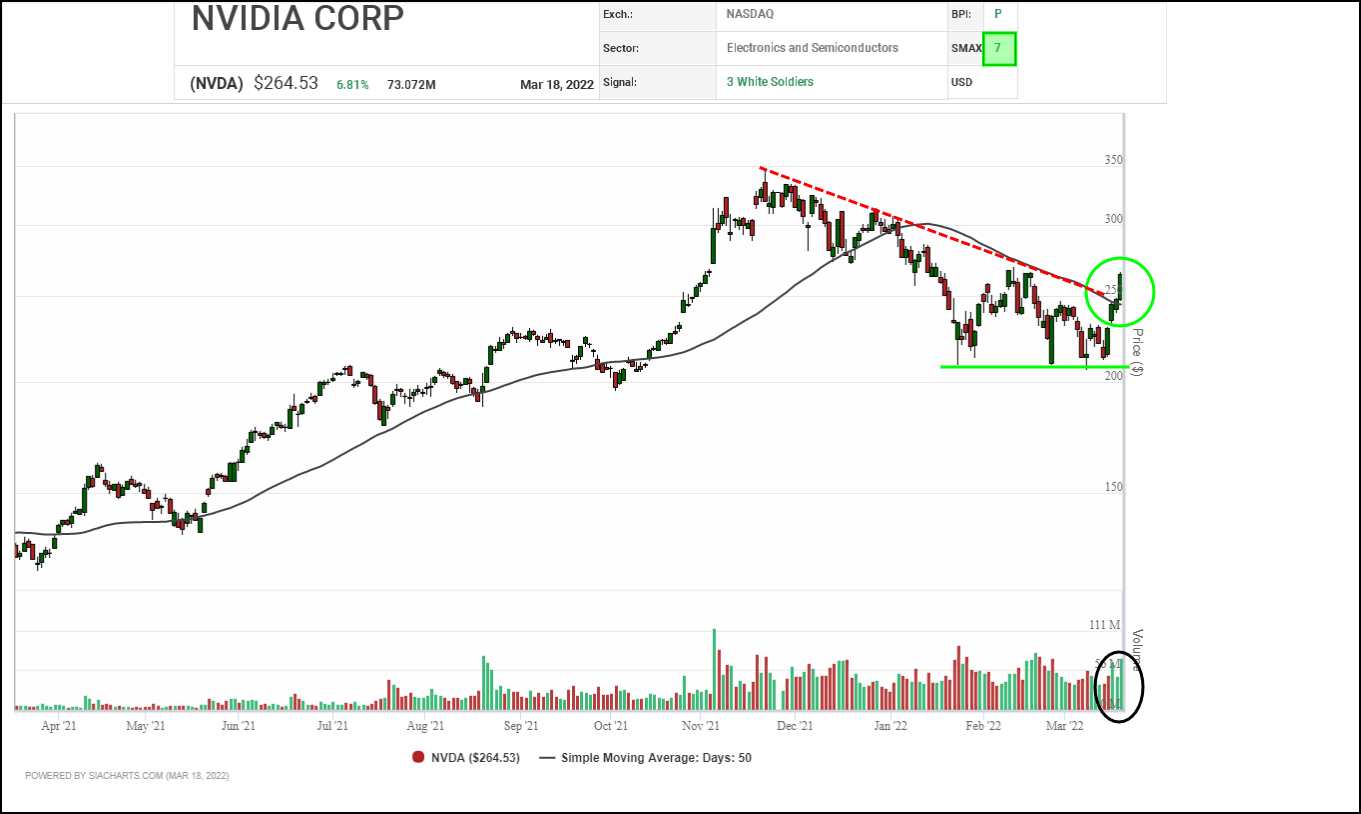Click the Signal: label

click(620, 82)
